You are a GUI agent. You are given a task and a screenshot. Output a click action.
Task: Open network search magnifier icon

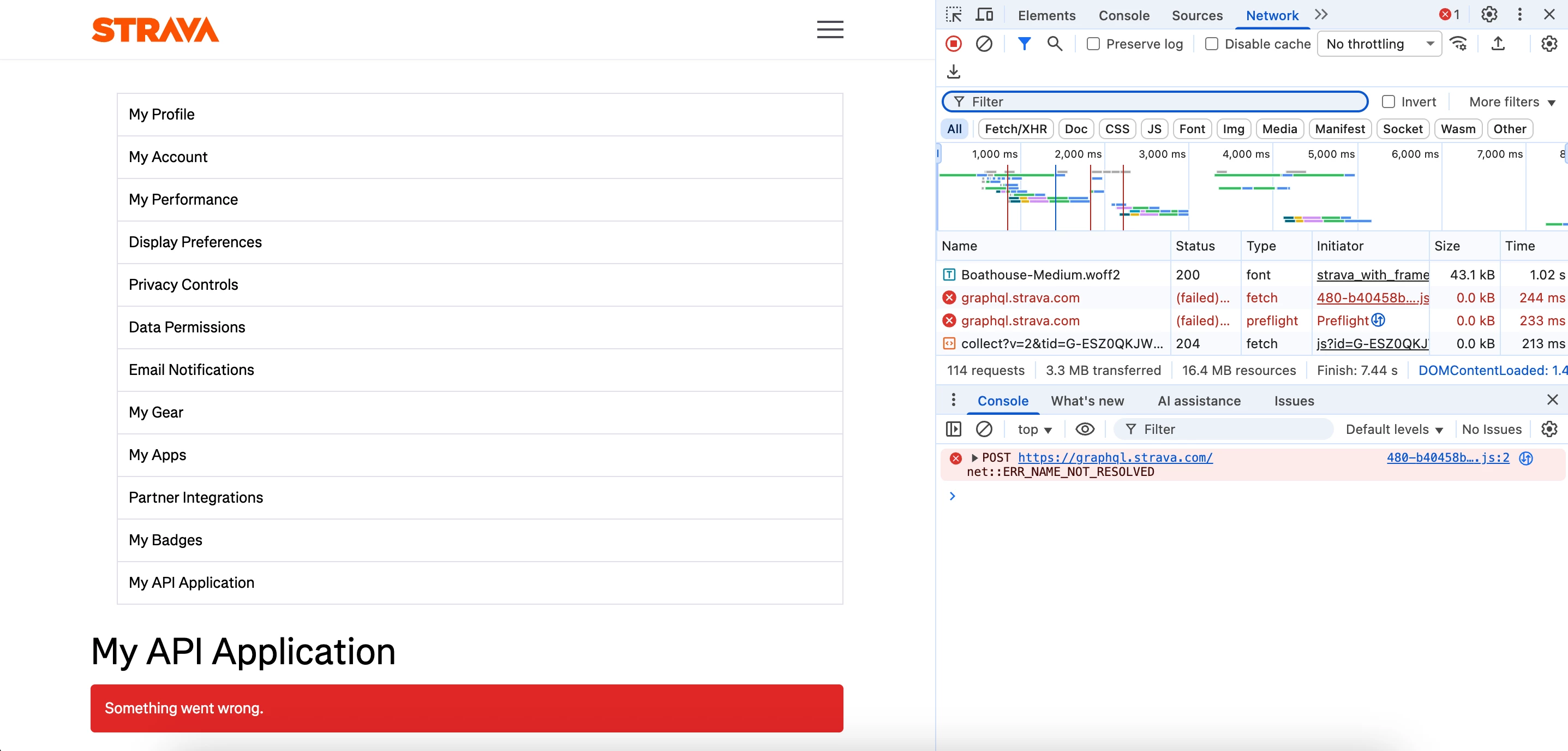[x=1054, y=44]
